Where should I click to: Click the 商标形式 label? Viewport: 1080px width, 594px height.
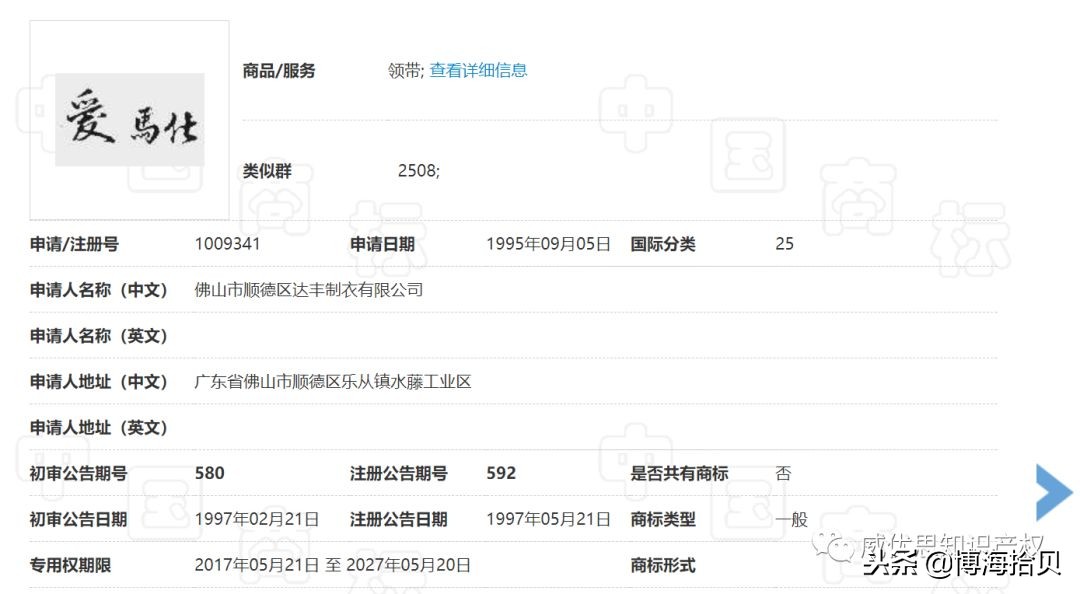coord(663,566)
